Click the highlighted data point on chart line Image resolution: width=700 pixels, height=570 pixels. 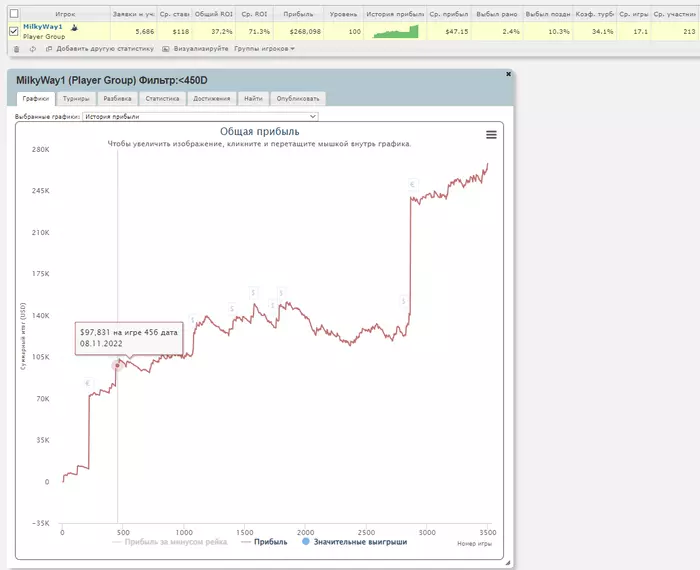(117, 366)
